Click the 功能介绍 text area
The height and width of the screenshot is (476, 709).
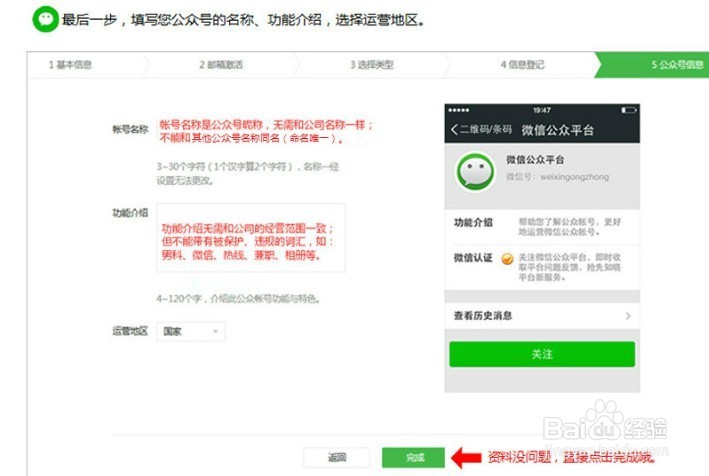(x=251, y=238)
